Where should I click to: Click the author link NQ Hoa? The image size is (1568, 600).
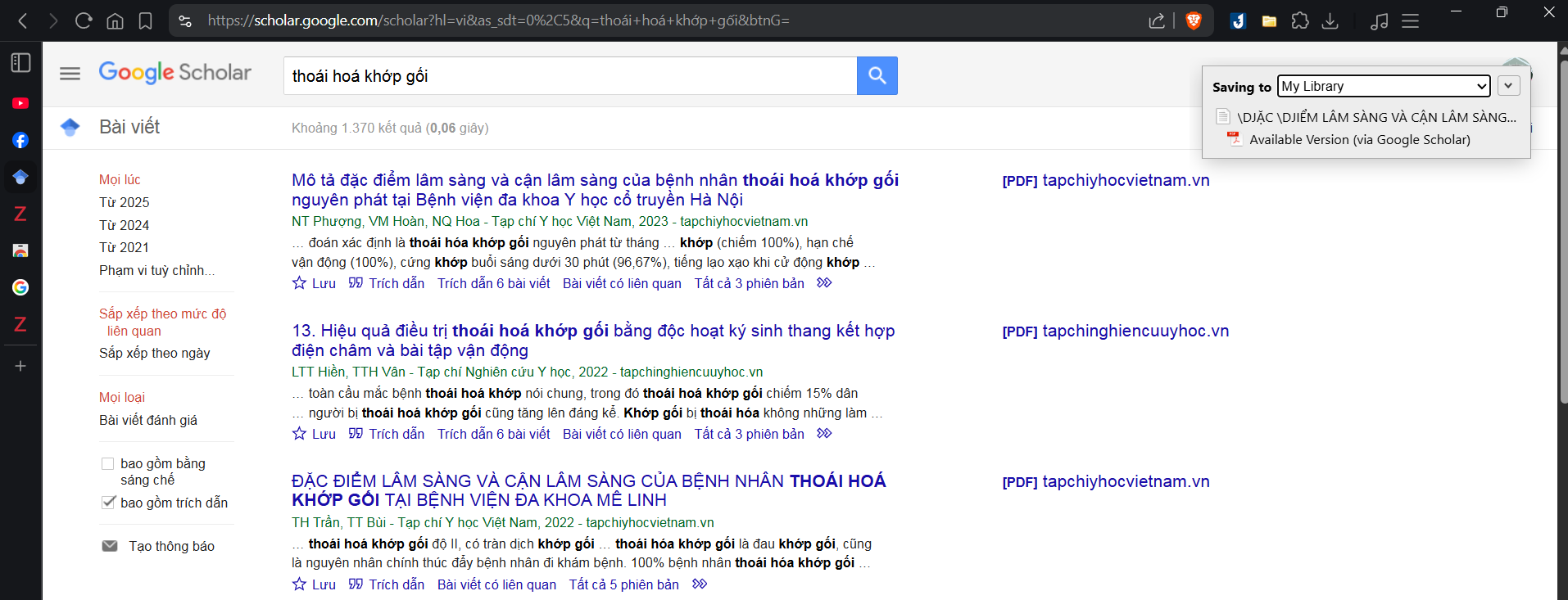pos(456,221)
